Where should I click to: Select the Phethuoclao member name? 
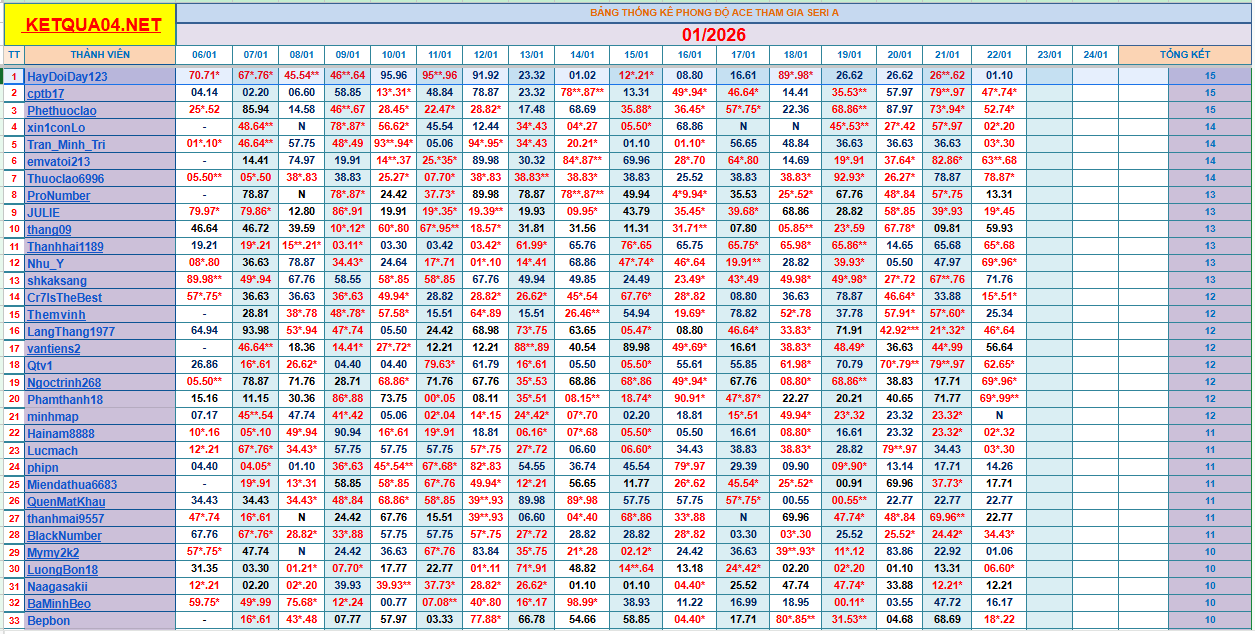pyautogui.click(x=62, y=110)
